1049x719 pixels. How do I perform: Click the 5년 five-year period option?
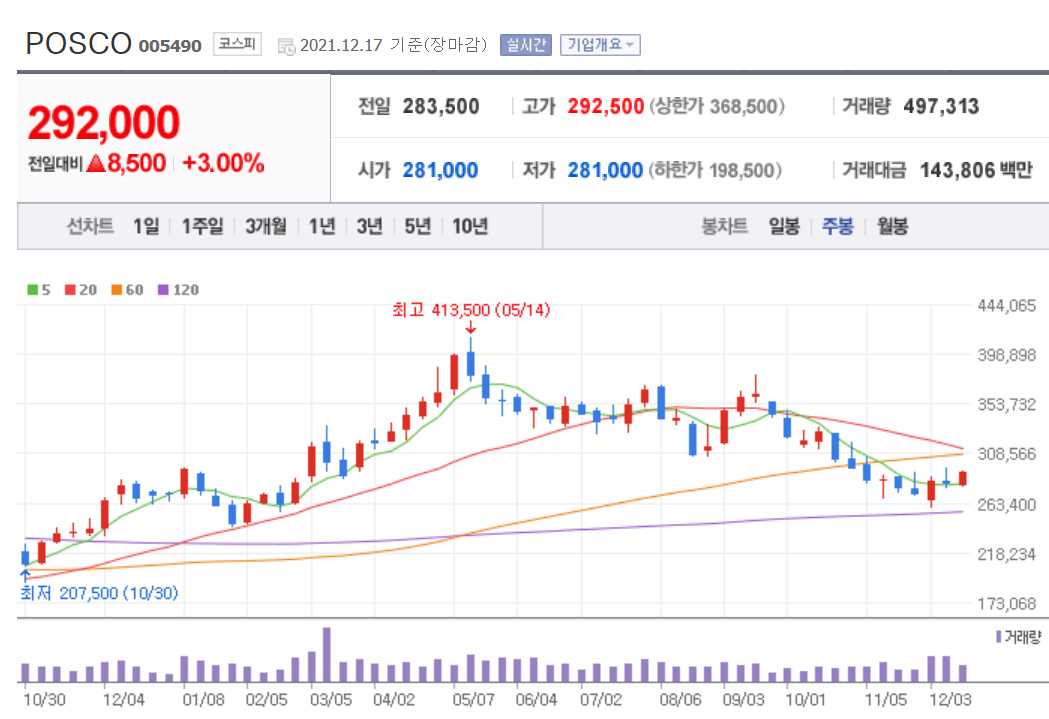416,226
